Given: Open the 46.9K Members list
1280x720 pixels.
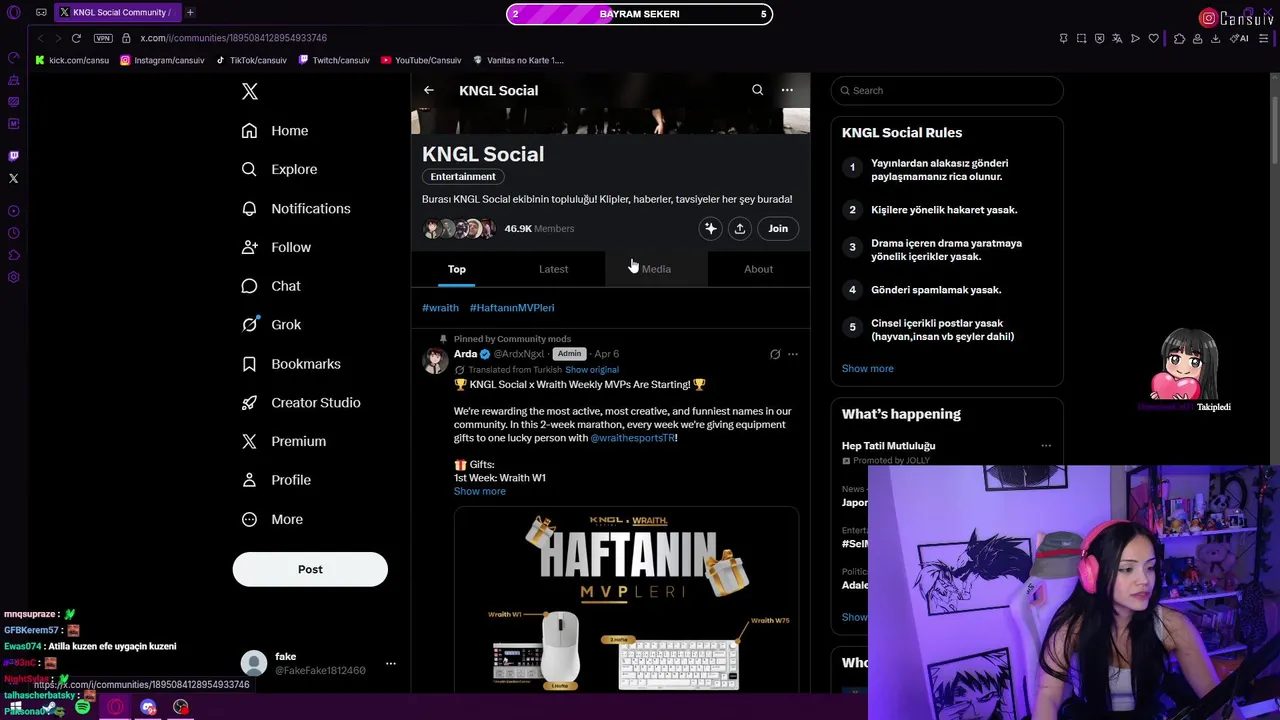Looking at the screenshot, I should pyautogui.click(x=539, y=229).
